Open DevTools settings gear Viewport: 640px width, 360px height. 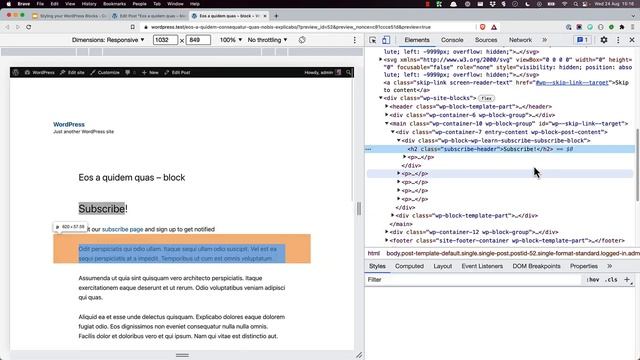click(604, 40)
